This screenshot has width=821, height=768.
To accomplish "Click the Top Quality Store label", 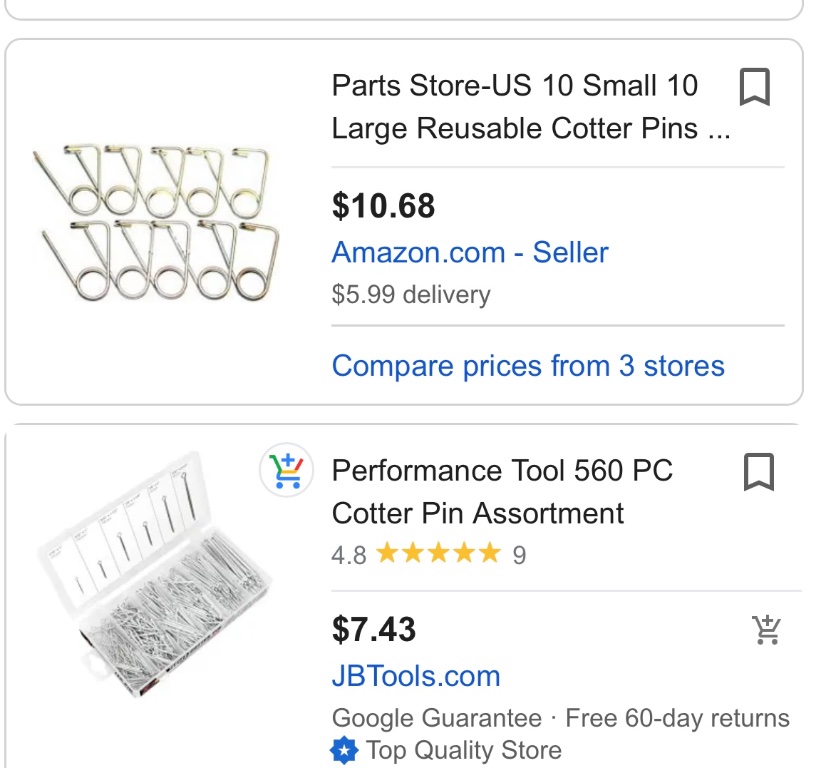I will click(464, 750).
